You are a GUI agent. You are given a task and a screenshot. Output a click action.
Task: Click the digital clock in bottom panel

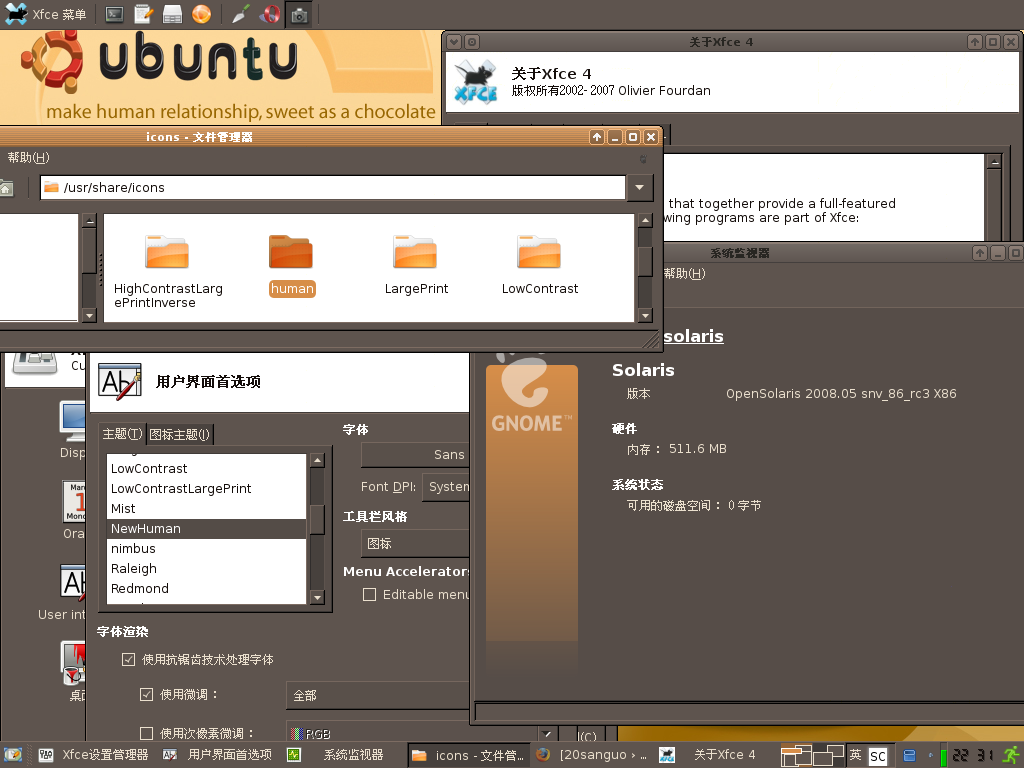tap(973, 755)
